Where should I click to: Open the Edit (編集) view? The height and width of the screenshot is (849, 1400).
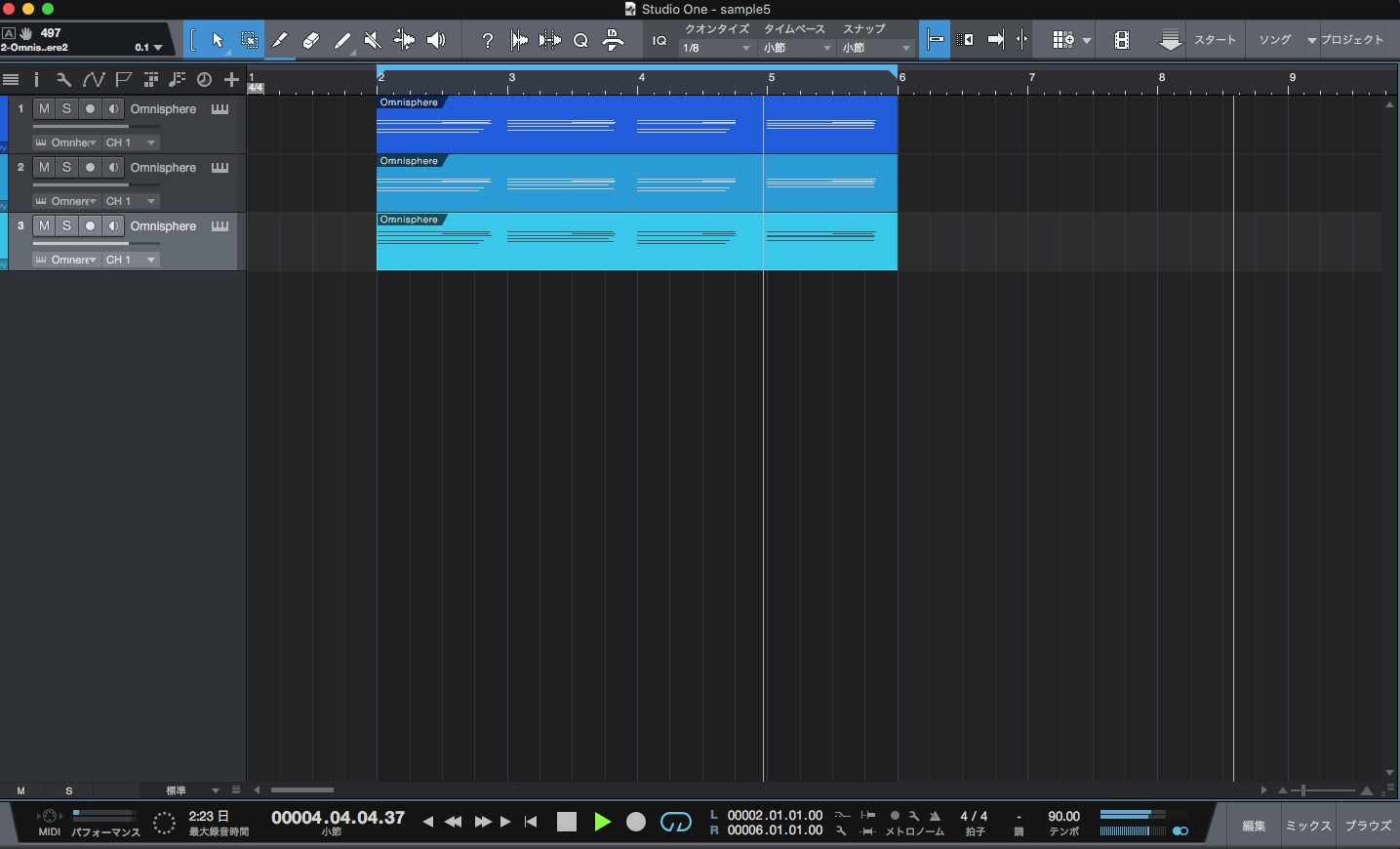click(x=1254, y=826)
